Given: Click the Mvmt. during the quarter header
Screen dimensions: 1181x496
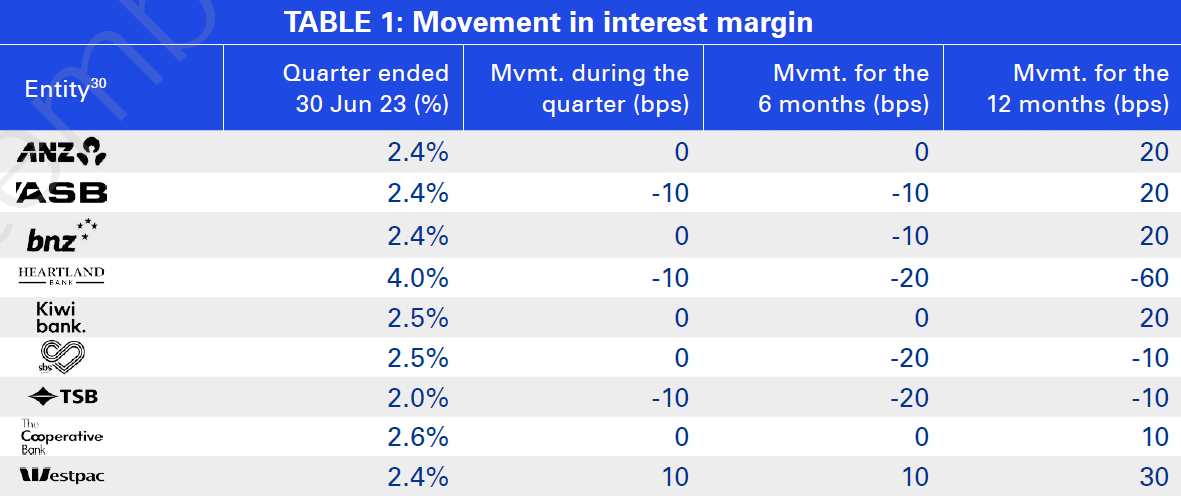Looking at the screenshot, I should (x=589, y=88).
